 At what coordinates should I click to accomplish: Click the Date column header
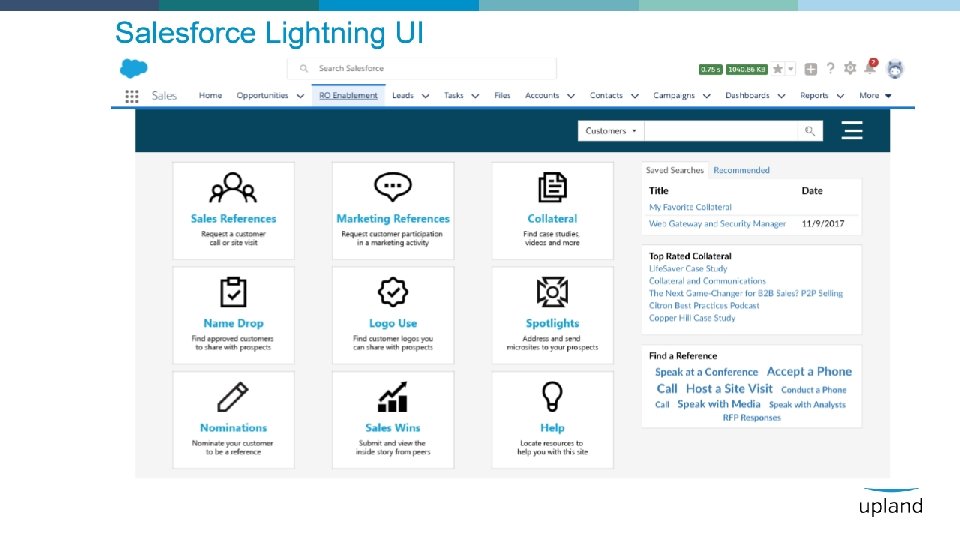click(x=812, y=191)
